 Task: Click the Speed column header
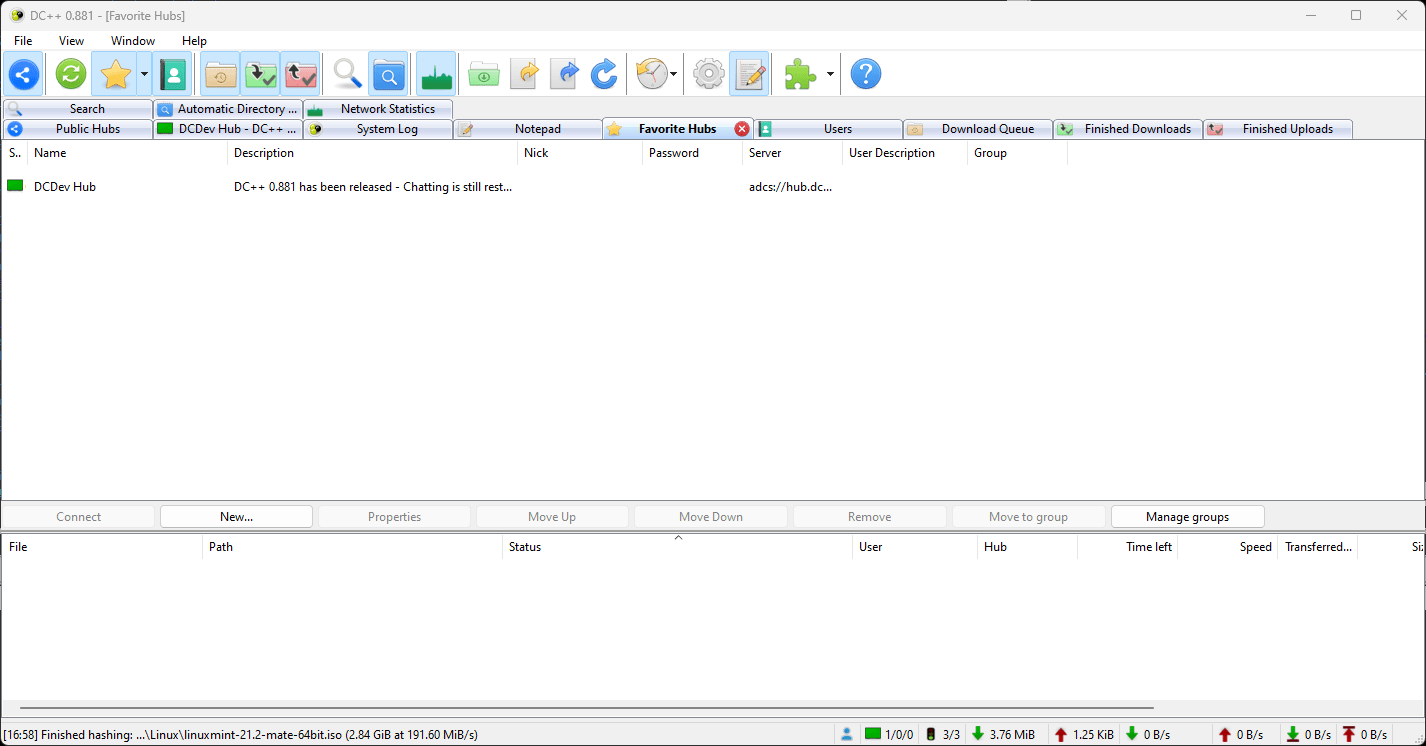pyautogui.click(x=1227, y=547)
